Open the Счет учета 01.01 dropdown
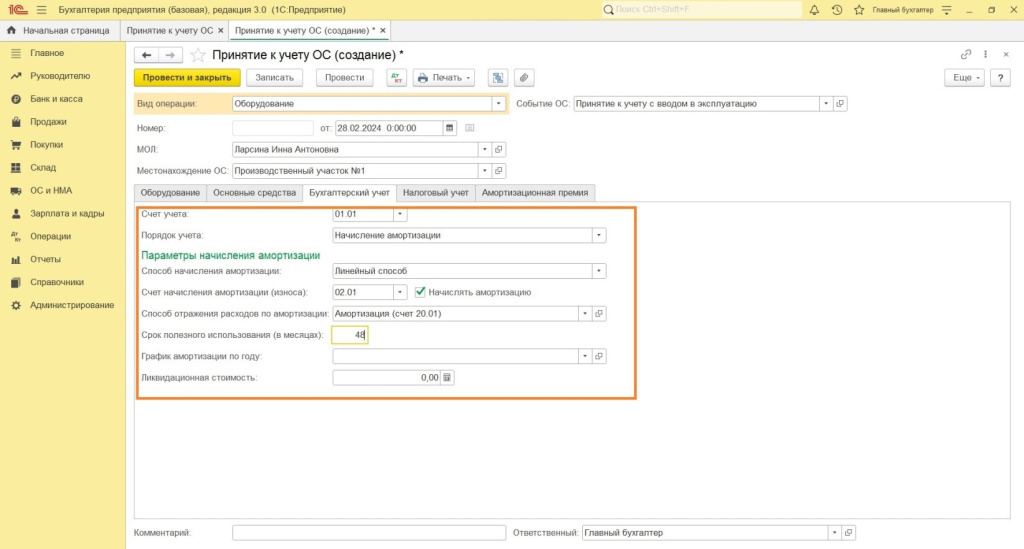 [400, 214]
